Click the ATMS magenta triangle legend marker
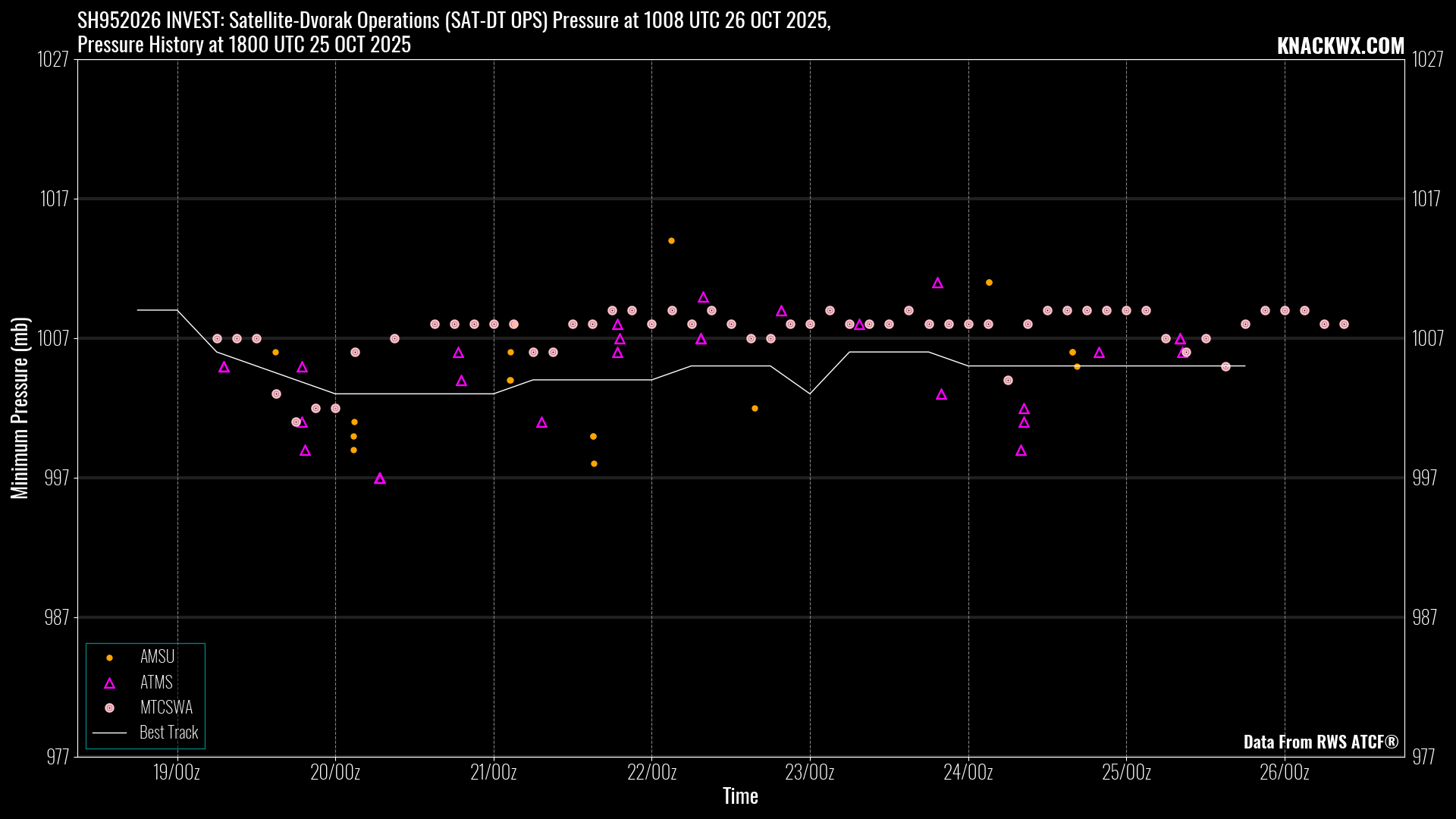 click(x=109, y=683)
